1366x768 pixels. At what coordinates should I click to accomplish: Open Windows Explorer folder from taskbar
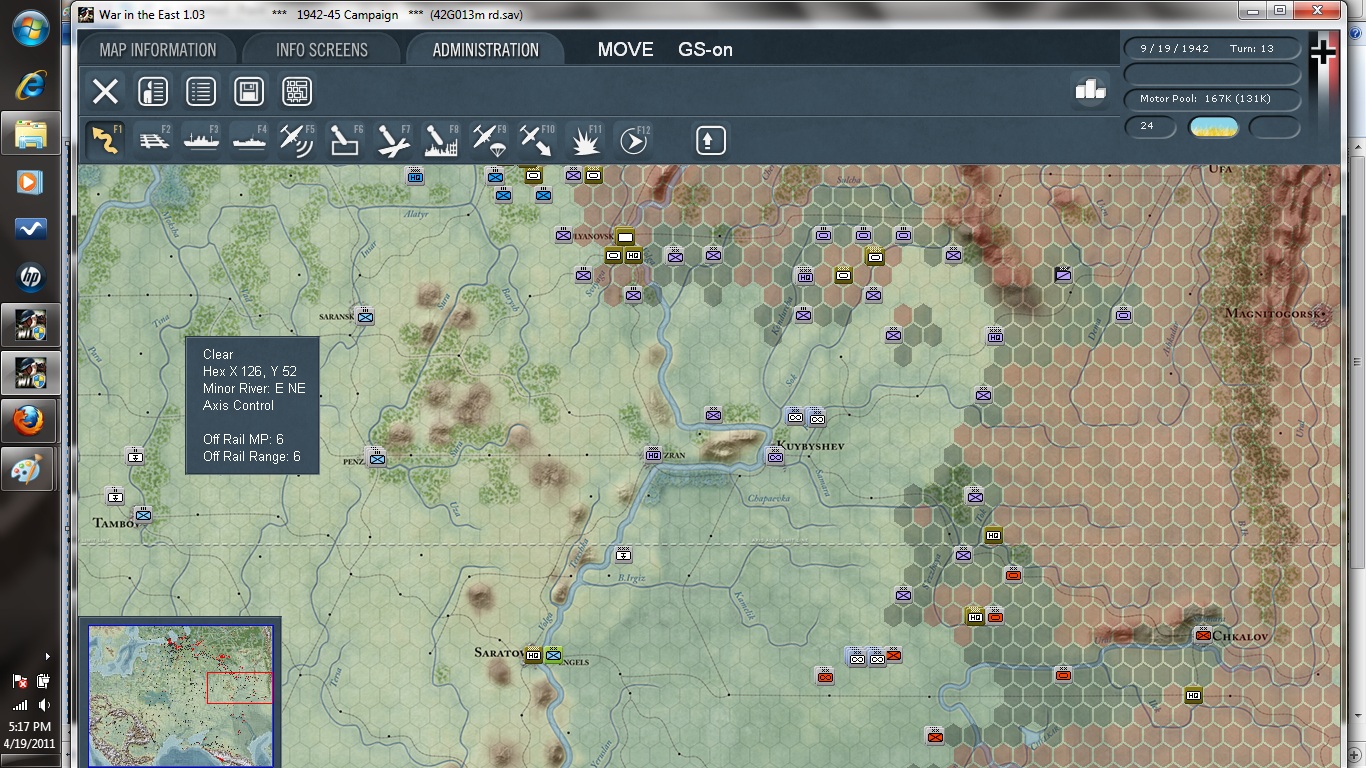[31, 133]
